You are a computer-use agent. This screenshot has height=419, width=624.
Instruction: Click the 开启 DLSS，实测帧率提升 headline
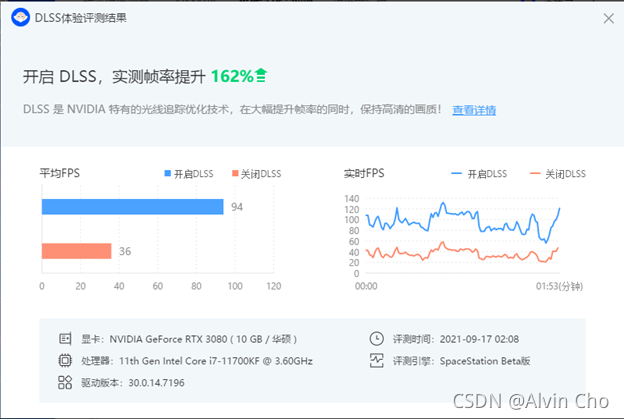tap(114, 76)
